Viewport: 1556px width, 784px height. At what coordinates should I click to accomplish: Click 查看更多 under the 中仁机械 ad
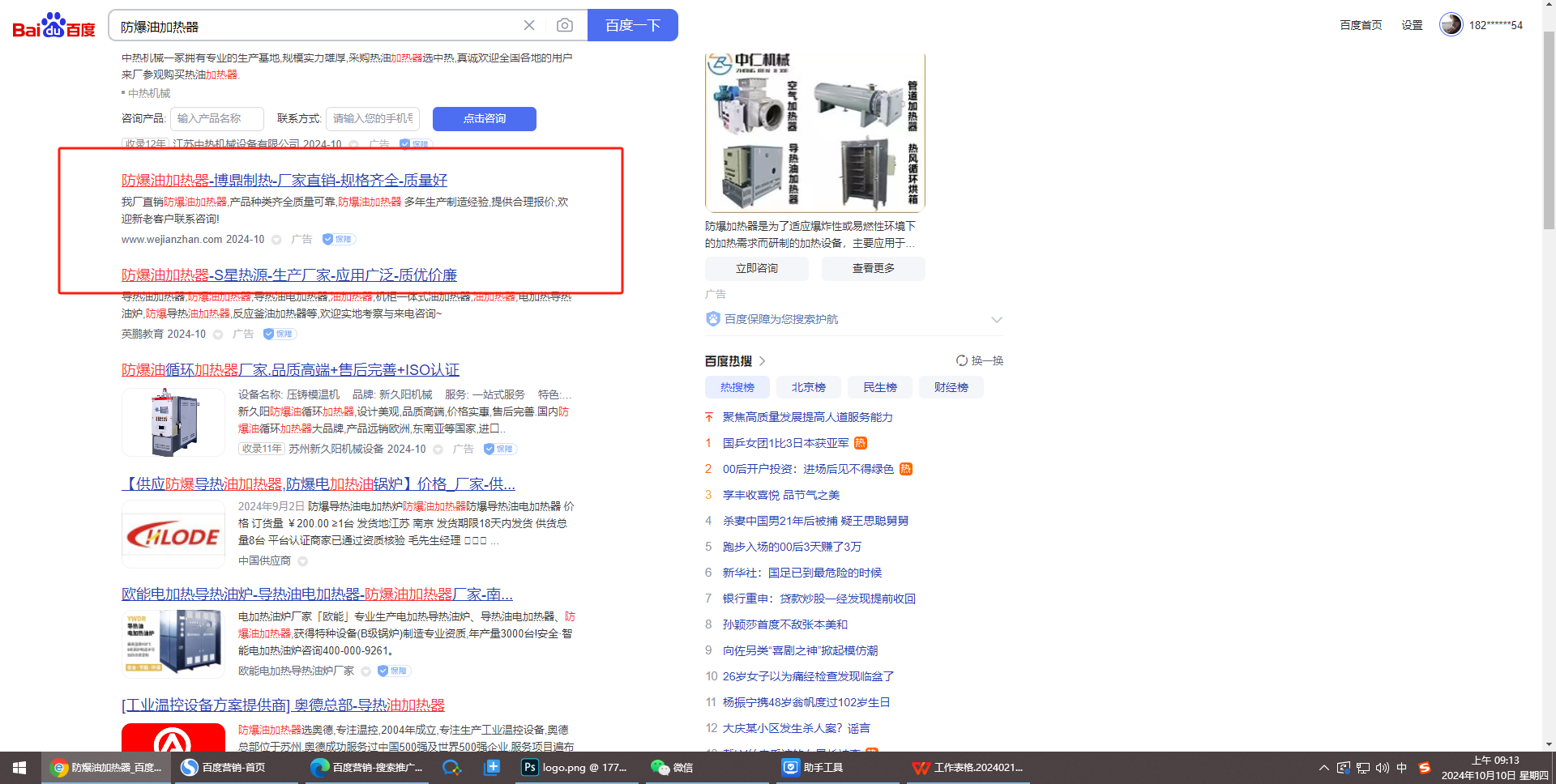(874, 269)
